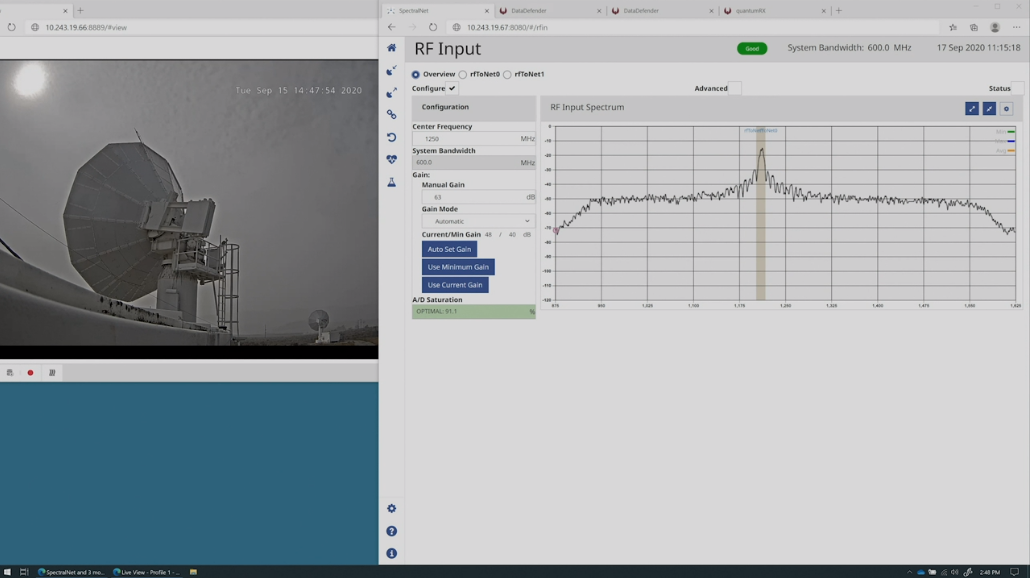Click the Auto Set Gain button
This screenshot has width=1030, height=578.
click(449, 249)
